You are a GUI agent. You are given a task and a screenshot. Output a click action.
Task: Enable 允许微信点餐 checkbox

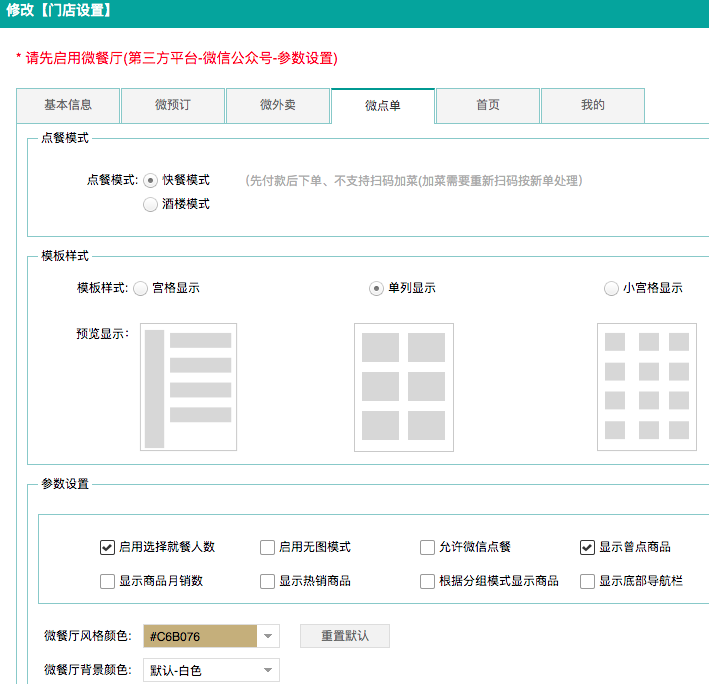point(428,547)
